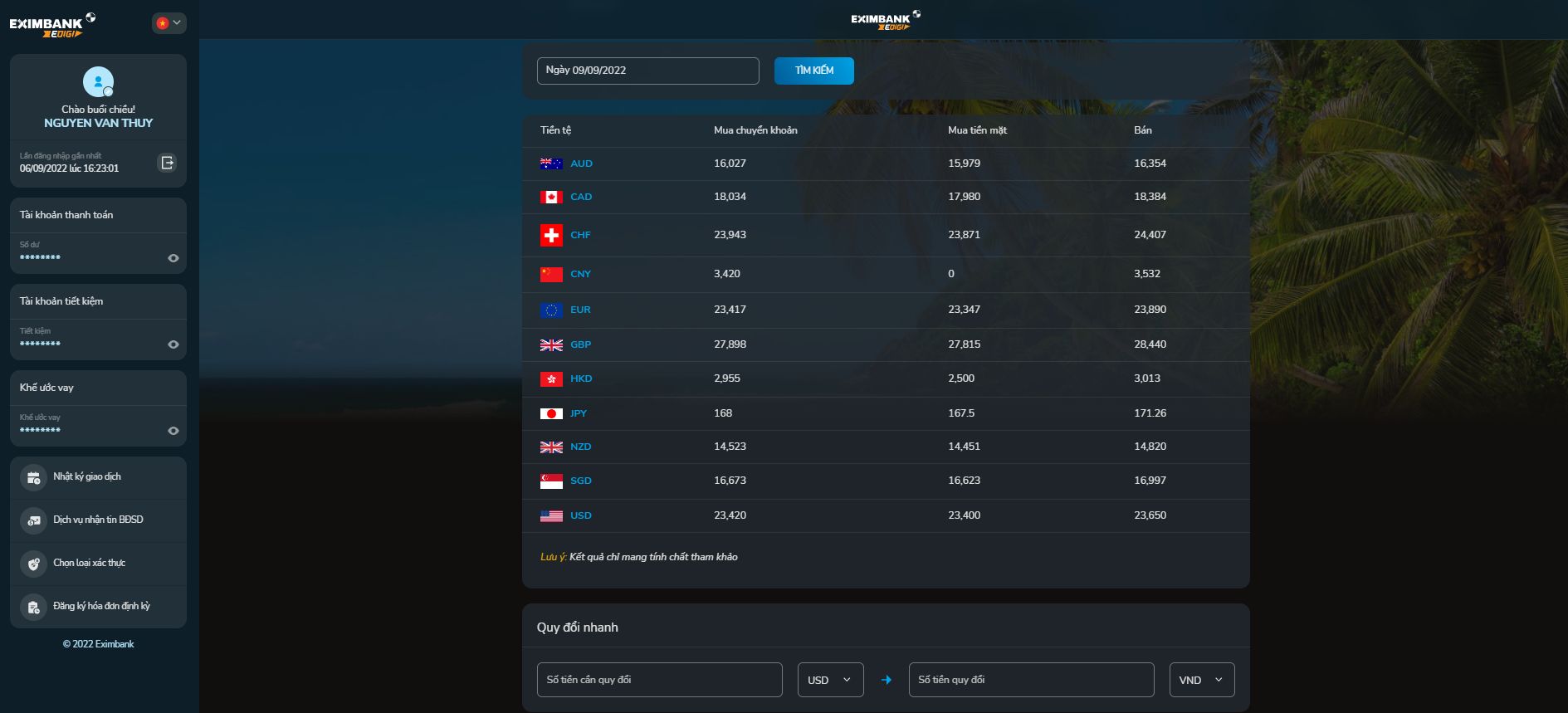The width and height of the screenshot is (1568, 713).
Task: Expand the USD source currency dropdown
Action: pos(830,680)
